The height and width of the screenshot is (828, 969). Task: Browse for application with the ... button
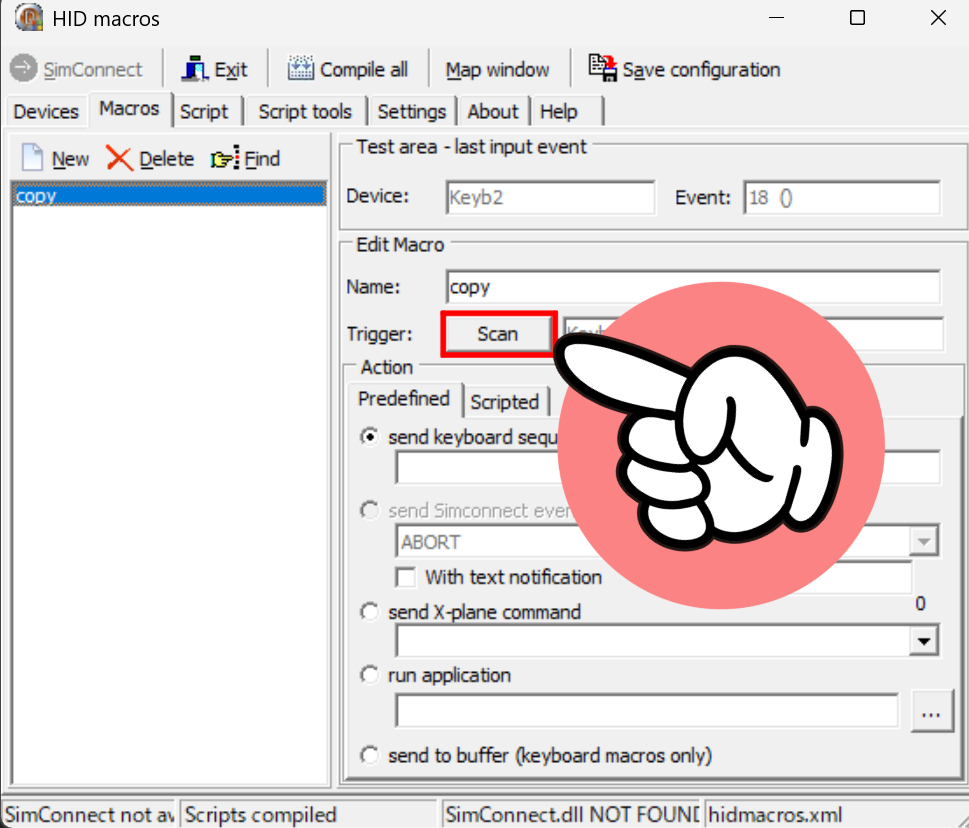coord(931,712)
